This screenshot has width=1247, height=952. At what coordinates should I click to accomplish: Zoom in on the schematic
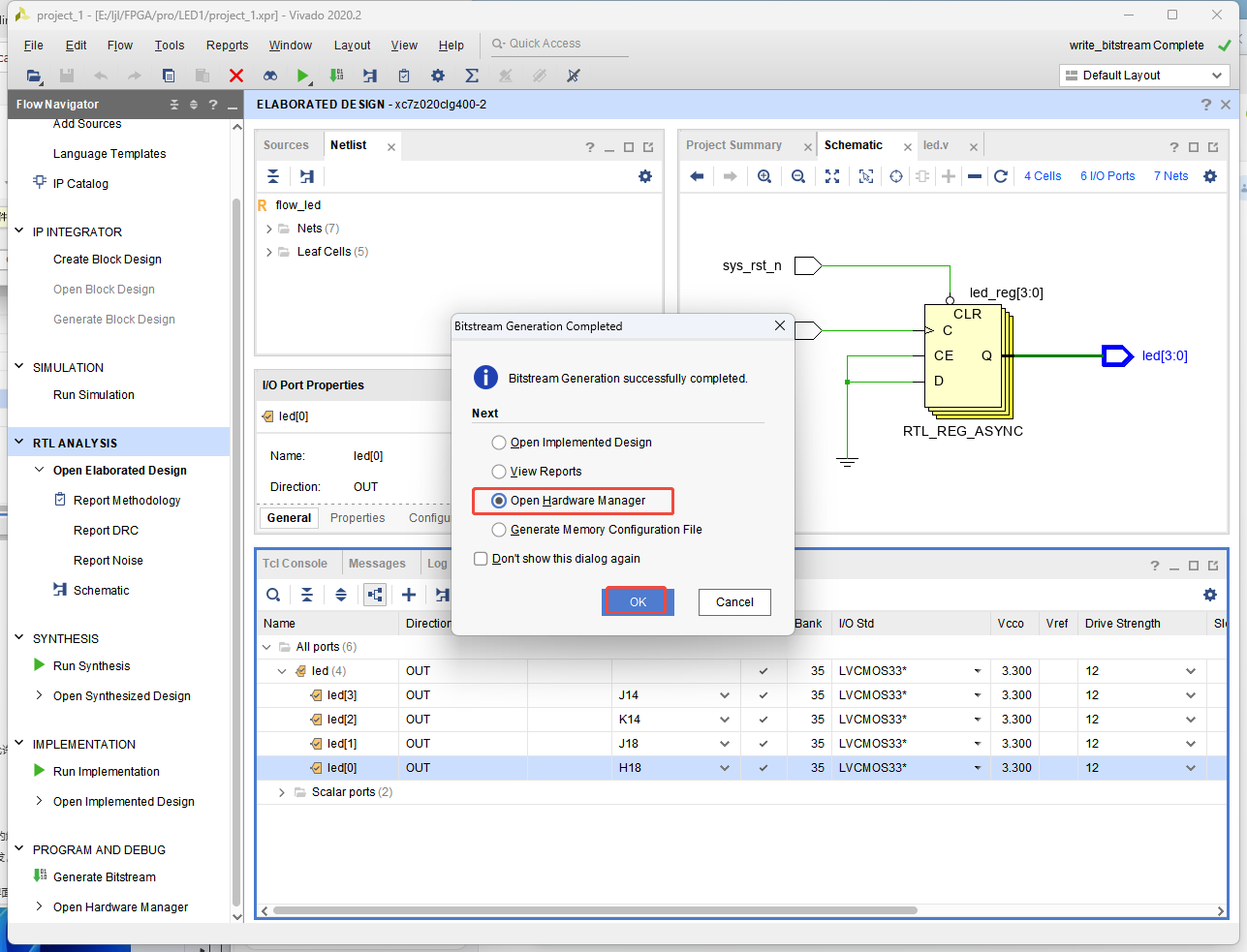pyautogui.click(x=764, y=176)
